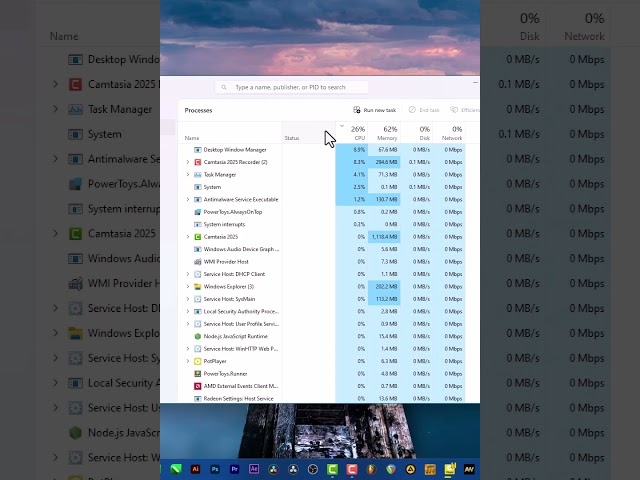The height and width of the screenshot is (480, 640).
Task: Click the PowerToys.AlwaysOnTop process icon
Action: click(198, 212)
